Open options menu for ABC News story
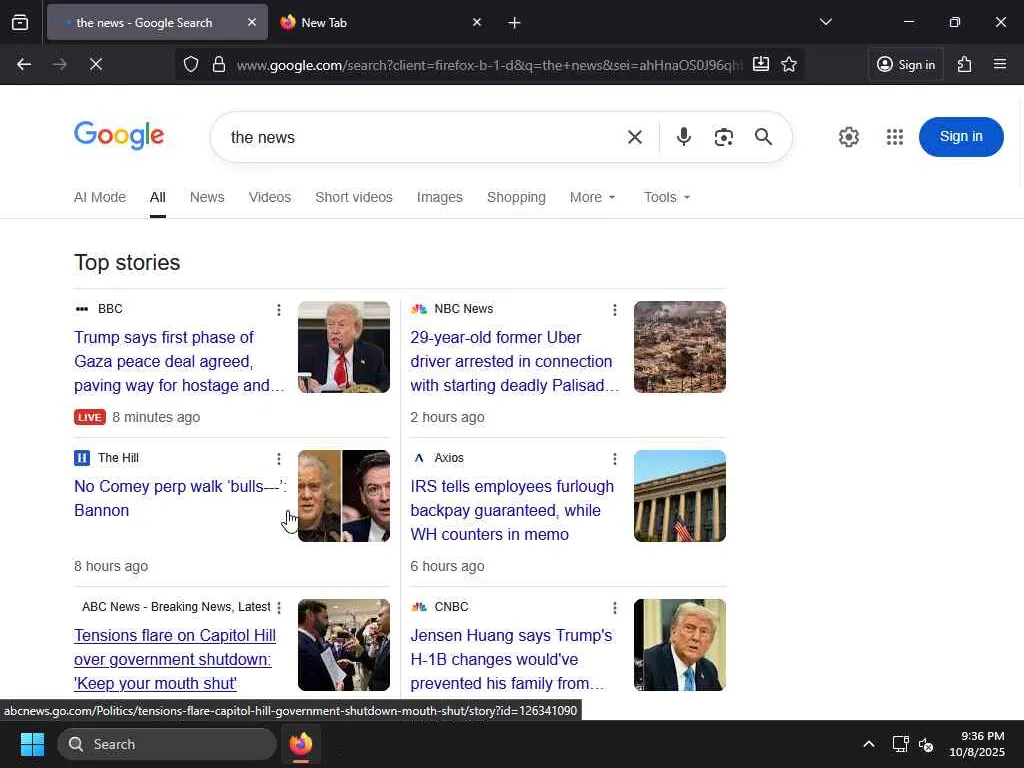Screen dimensions: 1024x768 [x=279, y=608]
